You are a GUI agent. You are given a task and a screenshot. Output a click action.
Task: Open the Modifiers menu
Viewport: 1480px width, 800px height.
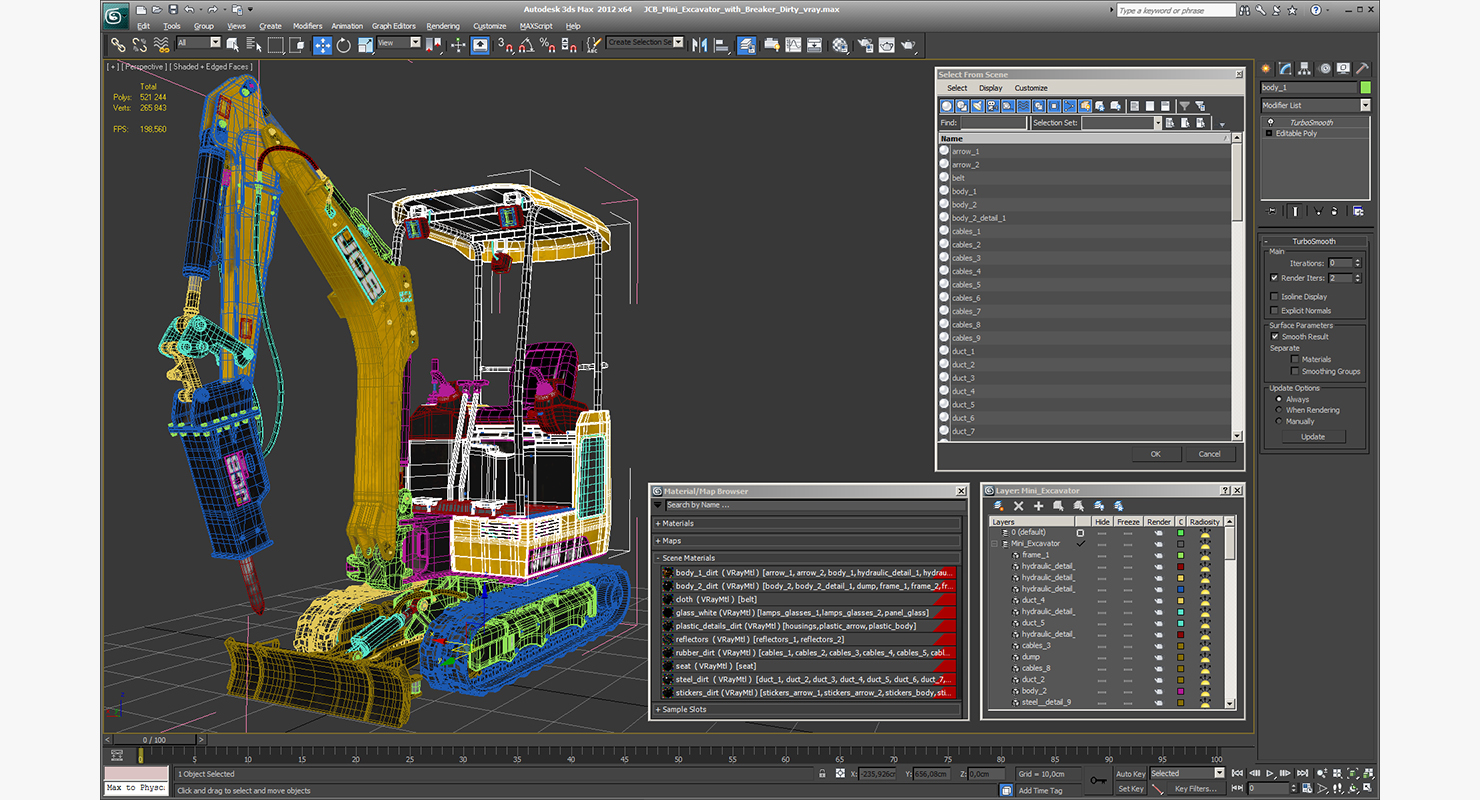tap(307, 26)
